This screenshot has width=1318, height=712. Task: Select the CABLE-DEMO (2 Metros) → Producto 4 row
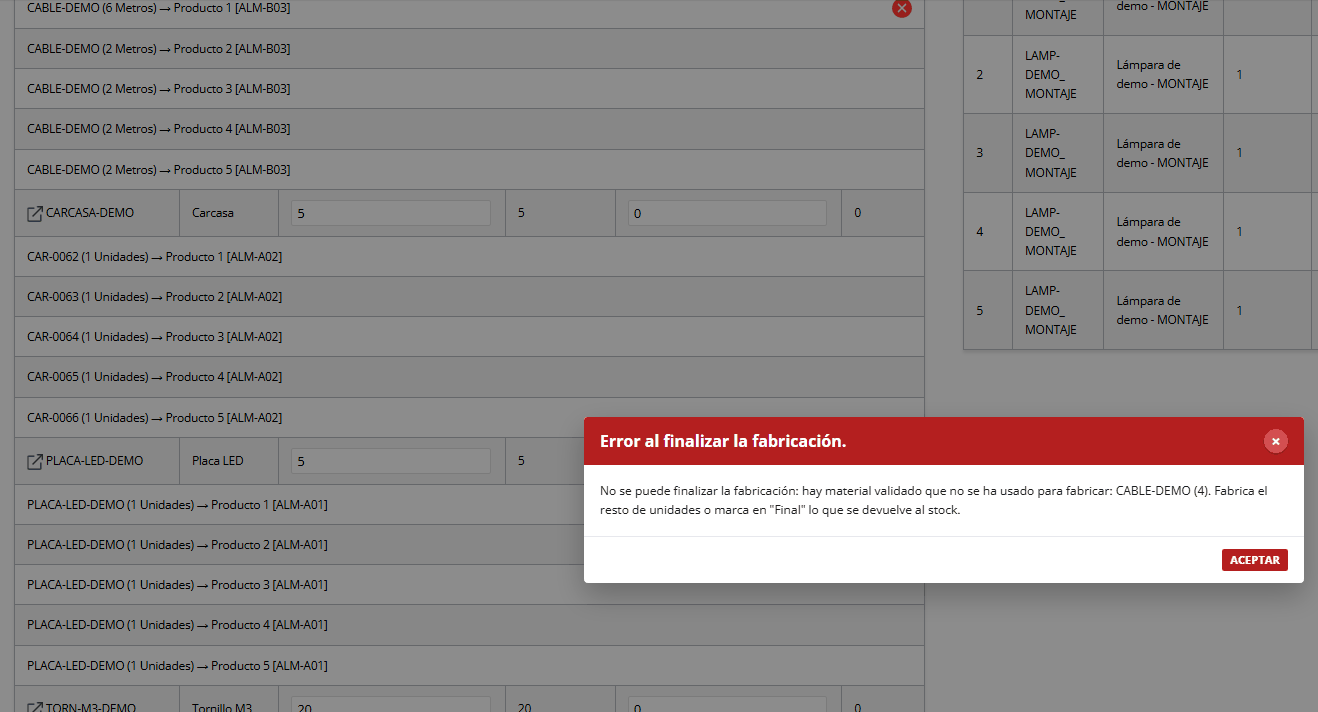click(x=469, y=129)
